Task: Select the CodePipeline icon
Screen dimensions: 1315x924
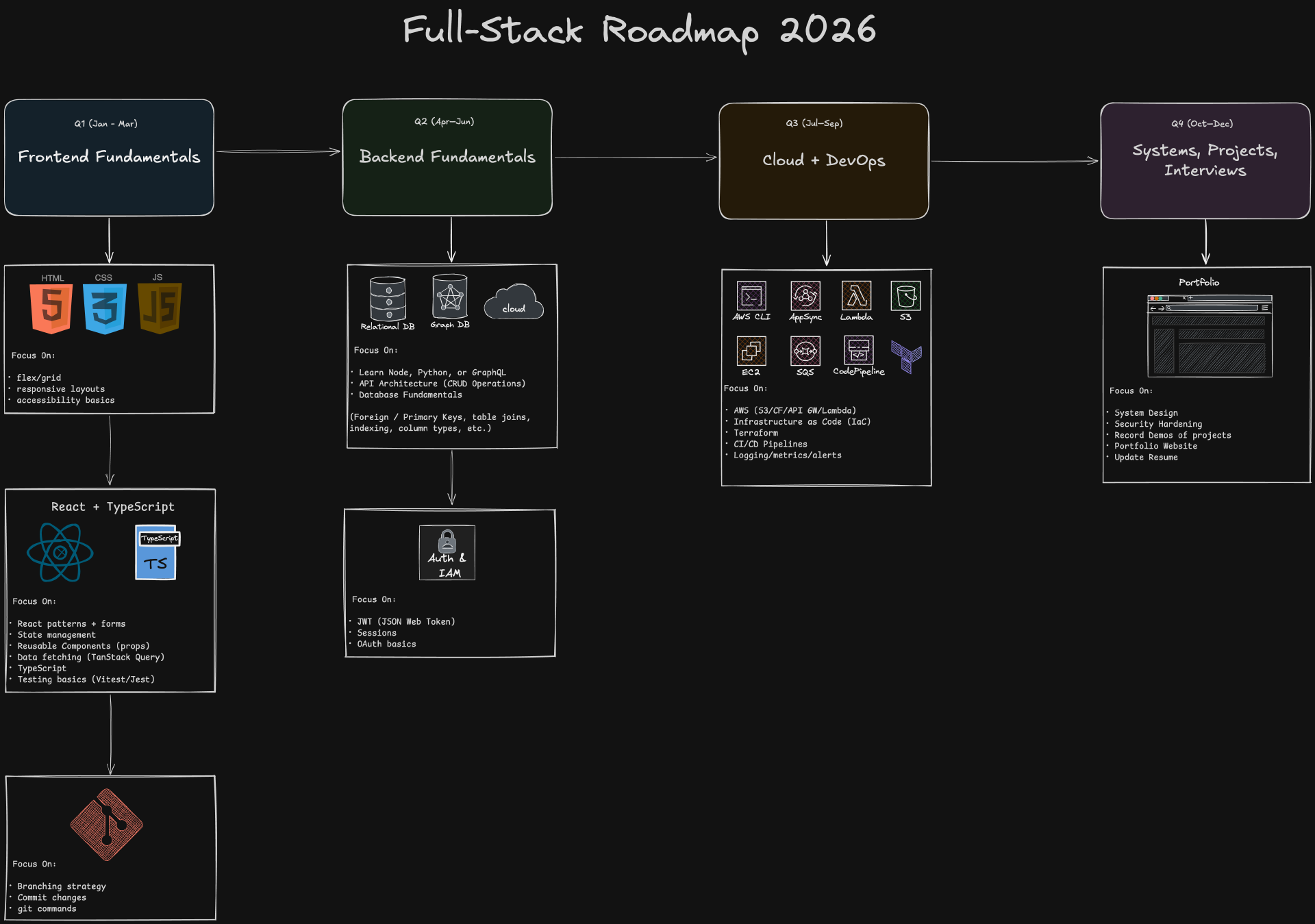Action: pos(859,350)
